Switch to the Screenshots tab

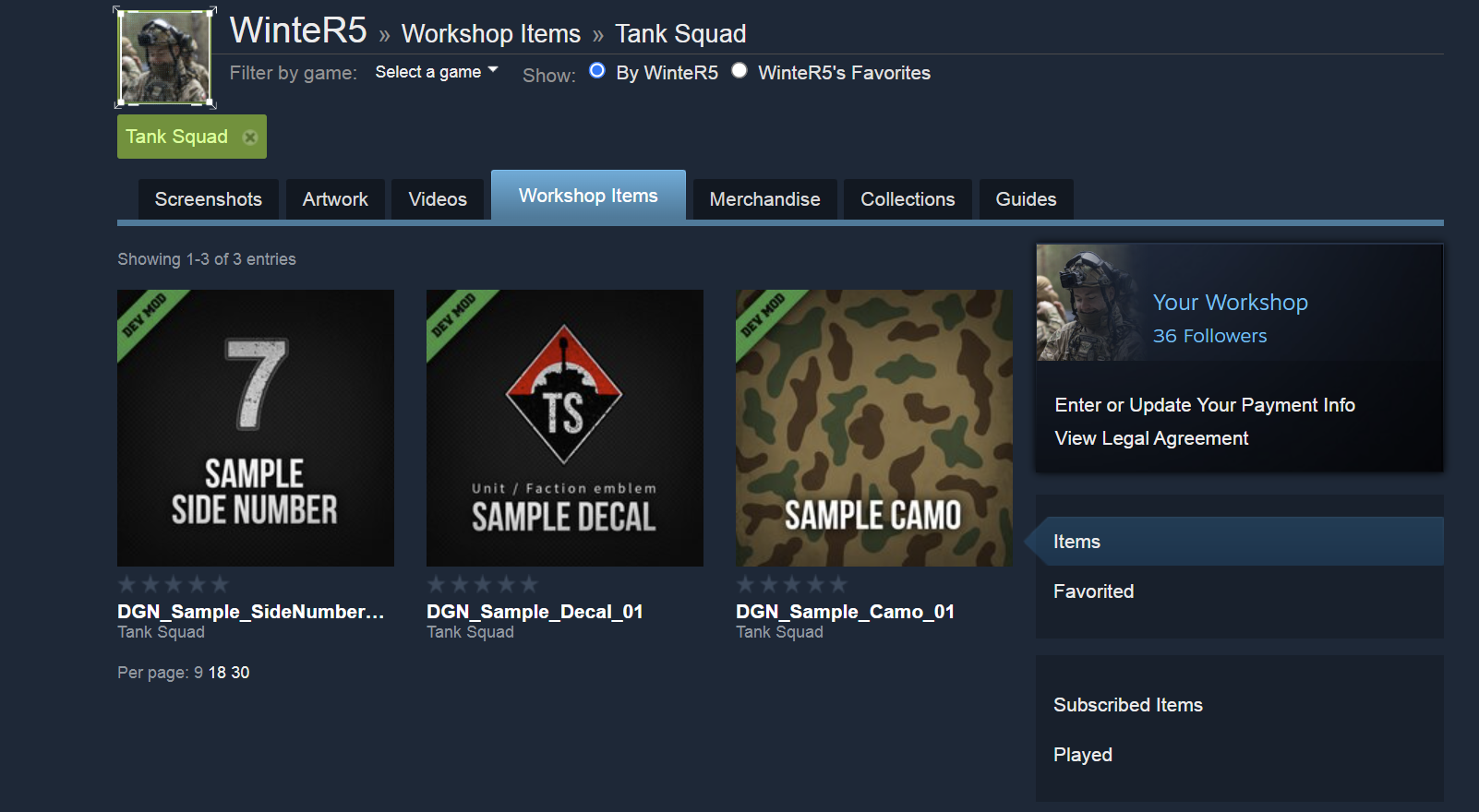pos(209,199)
